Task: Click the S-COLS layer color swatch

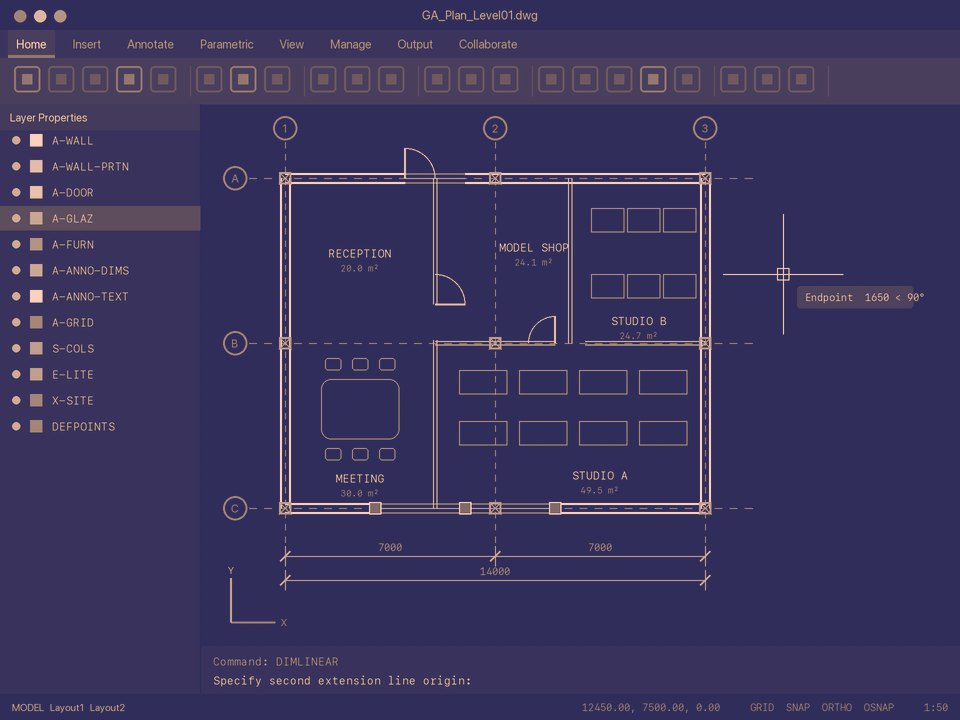Action: [x=36, y=348]
